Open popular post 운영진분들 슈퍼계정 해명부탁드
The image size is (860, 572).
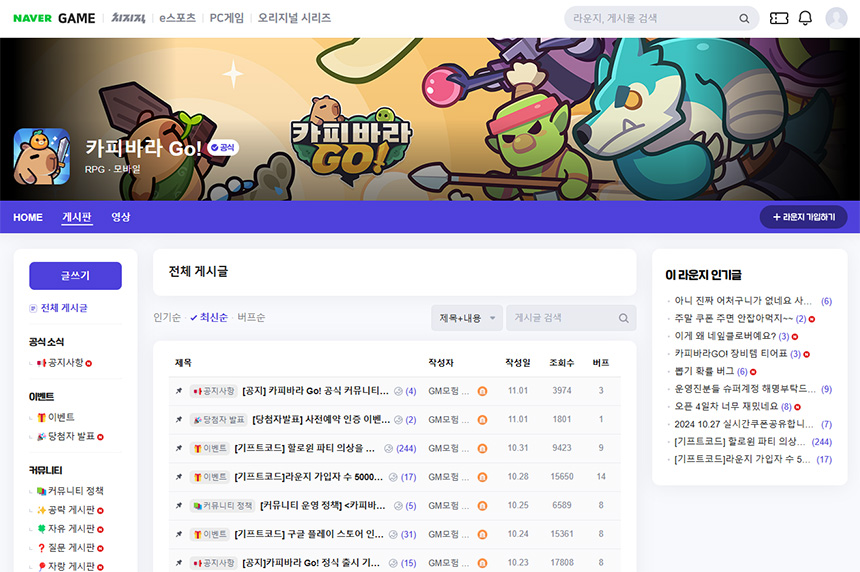pyautogui.click(x=745, y=388)
